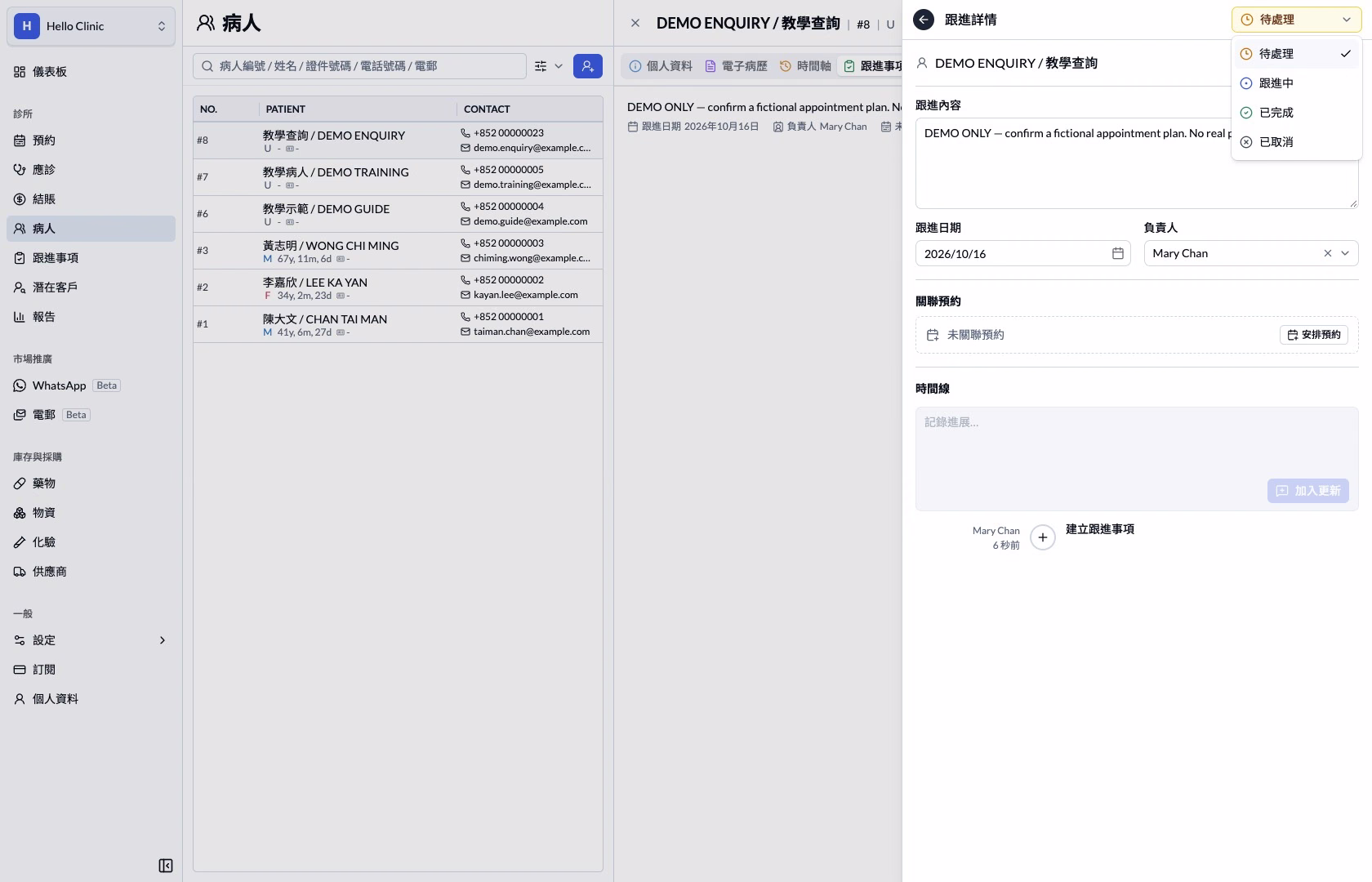The image size is (1372, 882).
Task: Click the add new patient button
Action: (588, 66)
